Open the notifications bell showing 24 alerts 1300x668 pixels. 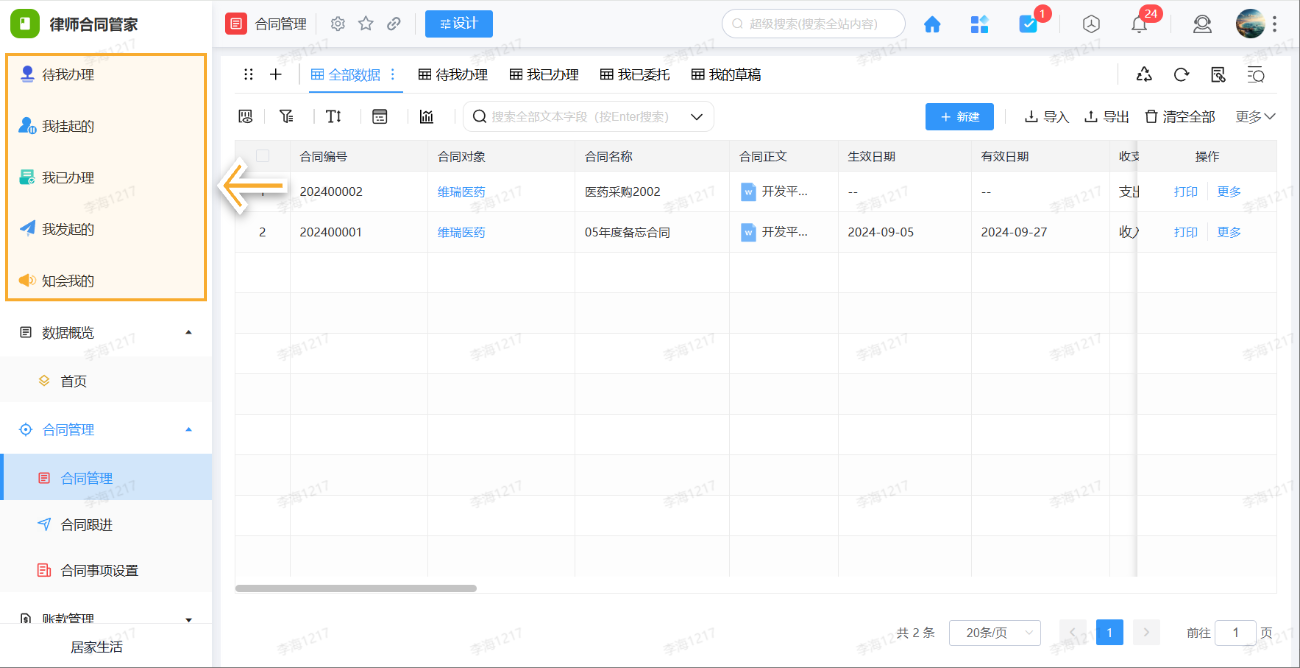1139,24
